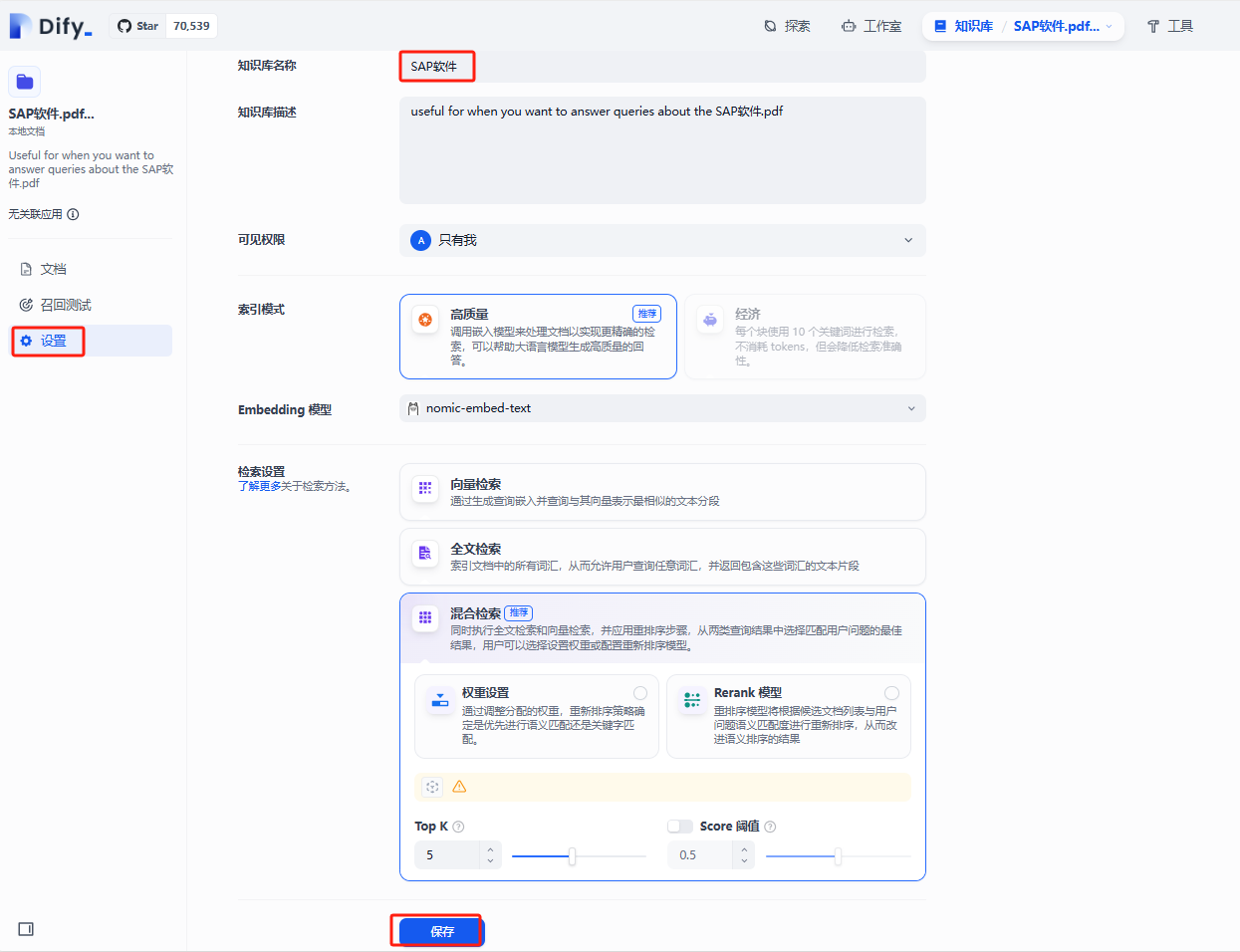Click the 高质量 推荐 badge

[647, 314]
